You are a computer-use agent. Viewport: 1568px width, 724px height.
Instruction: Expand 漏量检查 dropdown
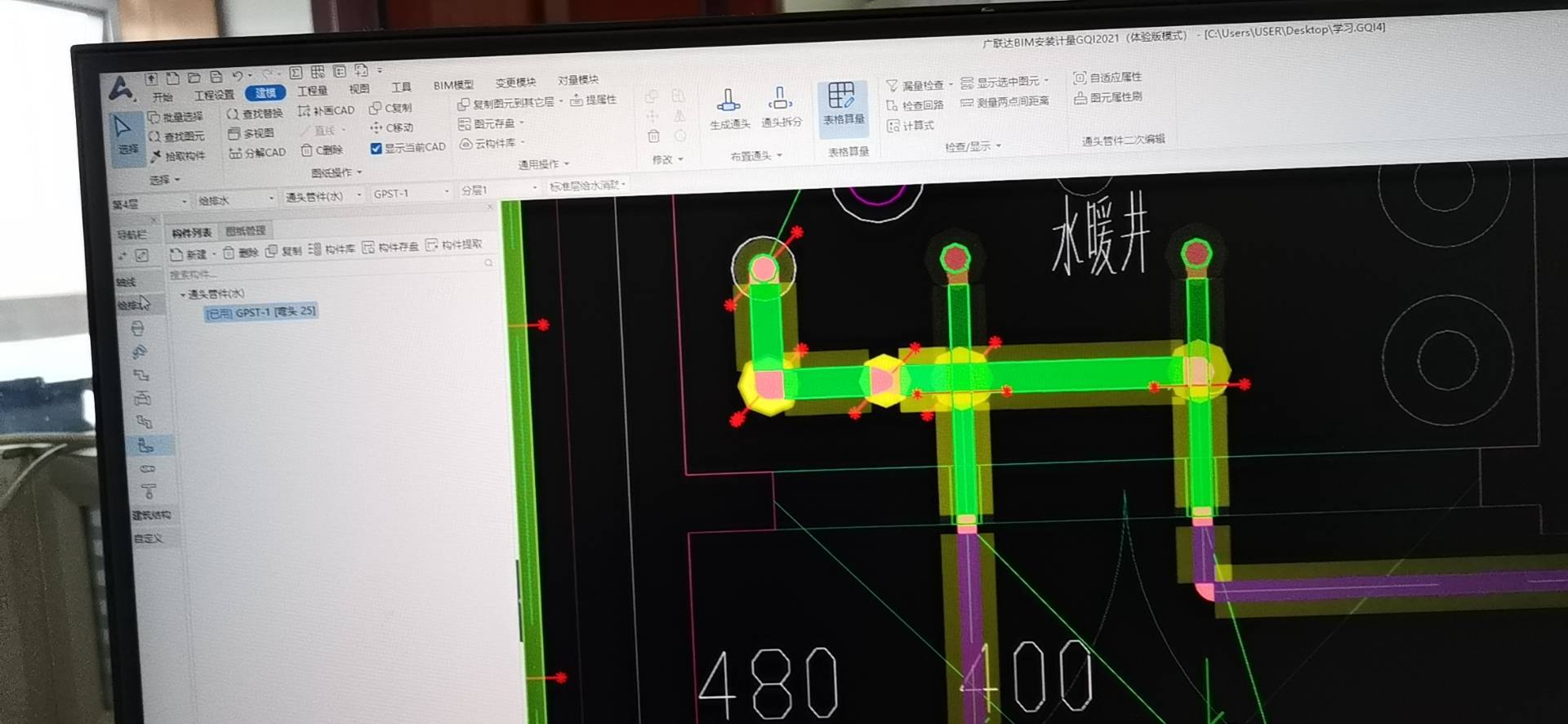(x=951, y=84)
